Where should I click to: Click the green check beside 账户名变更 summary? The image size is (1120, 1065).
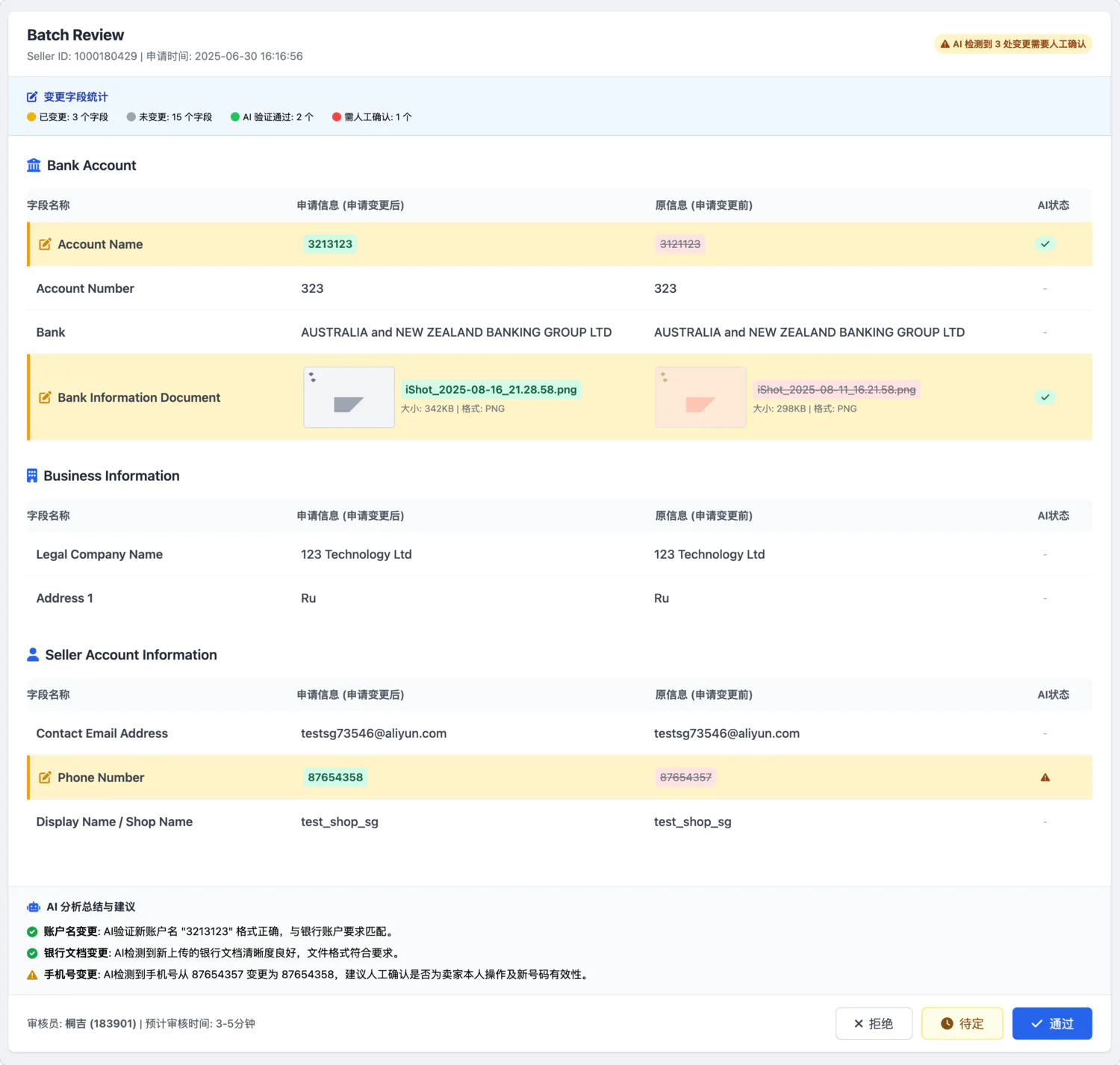(x=32, y=931)
